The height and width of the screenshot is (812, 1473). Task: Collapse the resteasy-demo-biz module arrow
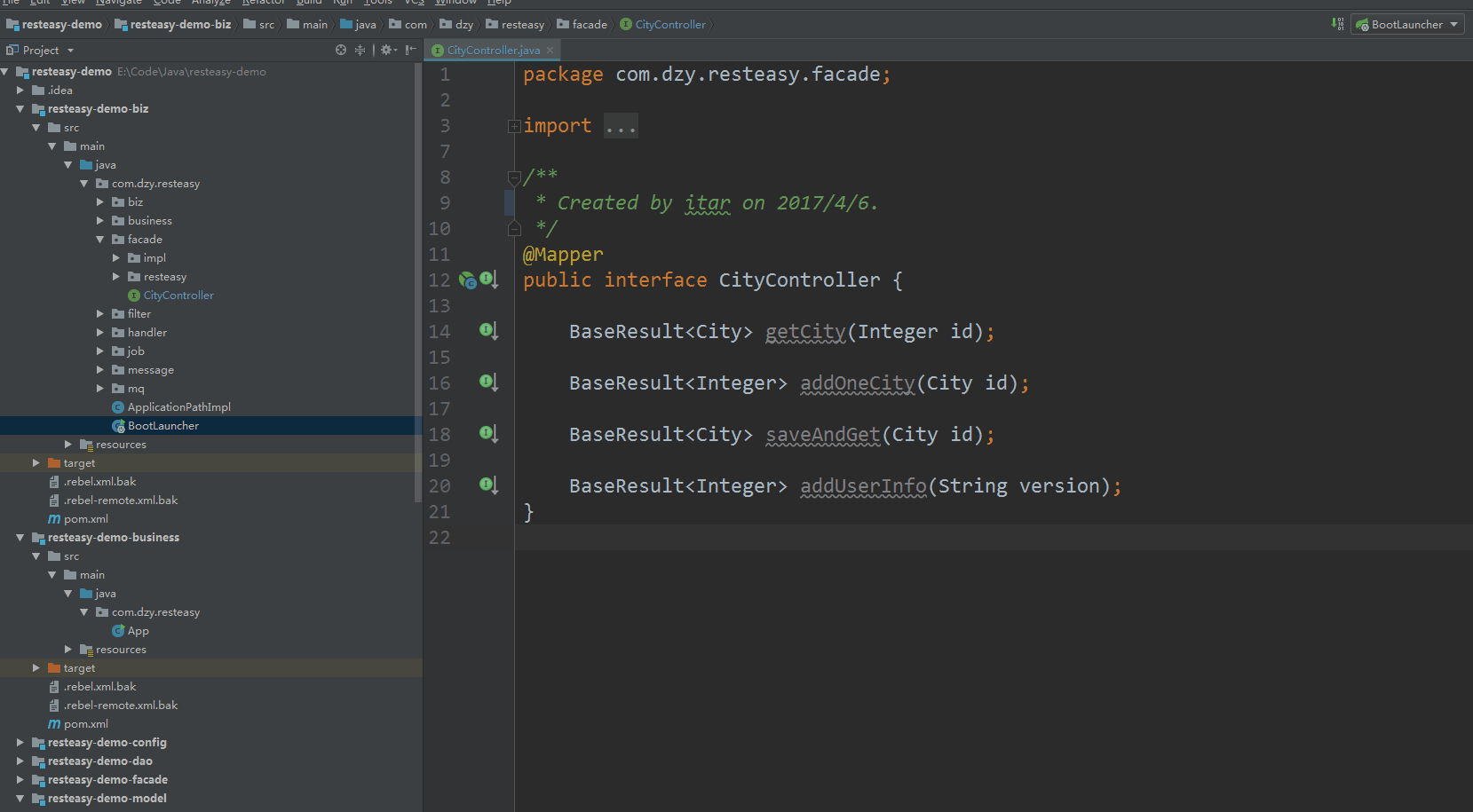coord(20,109)
